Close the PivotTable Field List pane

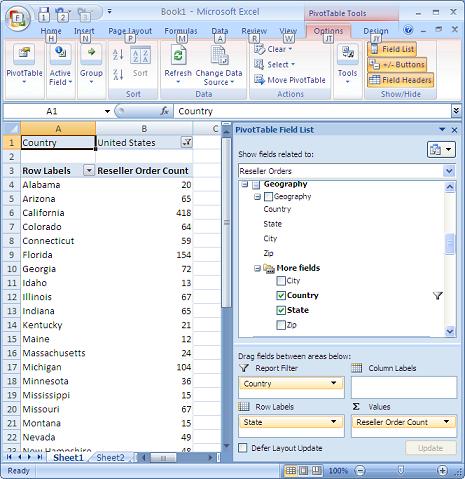[x=454, y=130]
